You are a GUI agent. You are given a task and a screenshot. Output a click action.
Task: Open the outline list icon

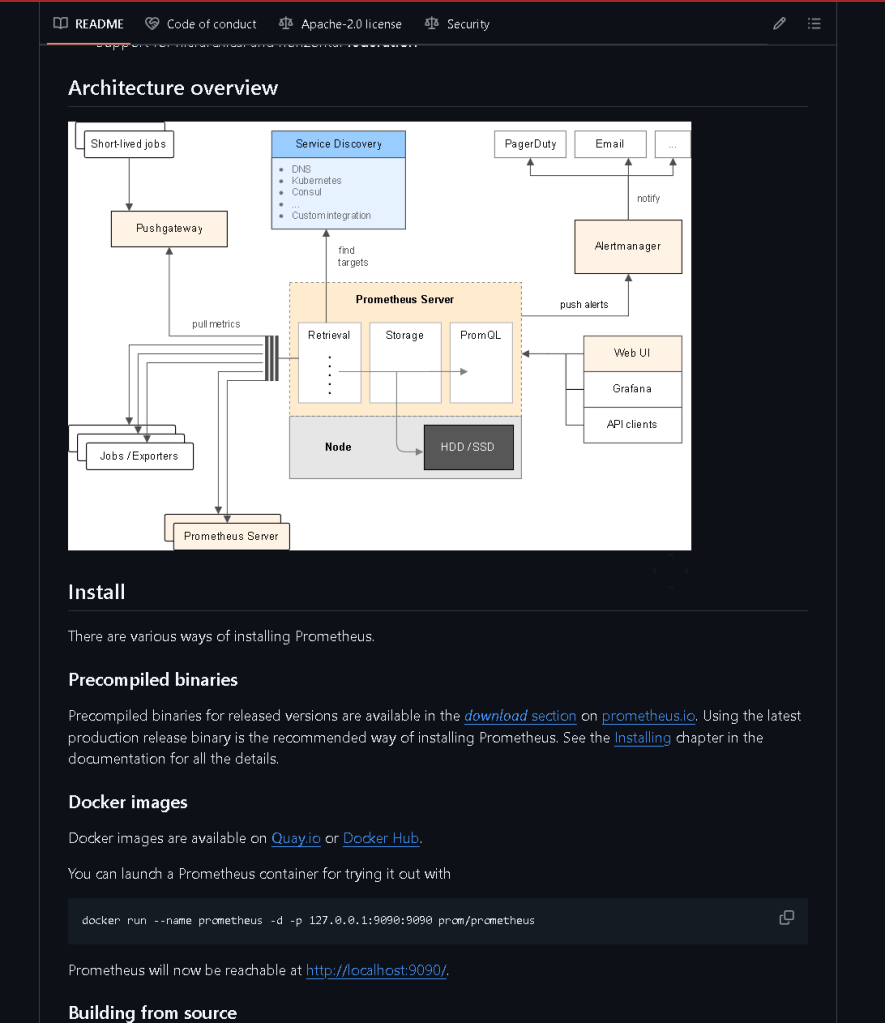tap(814, 24)
